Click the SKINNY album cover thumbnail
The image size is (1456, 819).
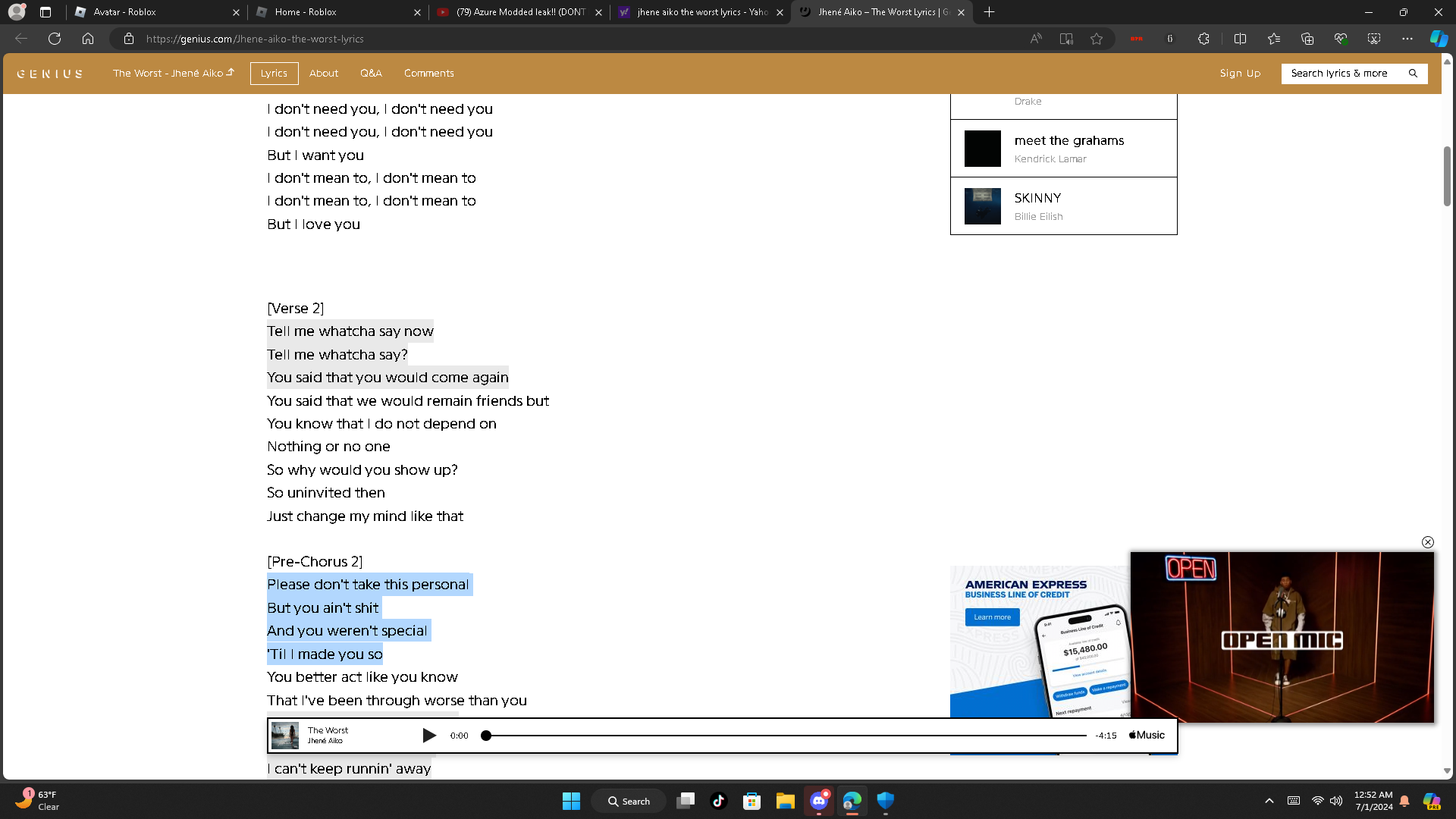[983, 206]
